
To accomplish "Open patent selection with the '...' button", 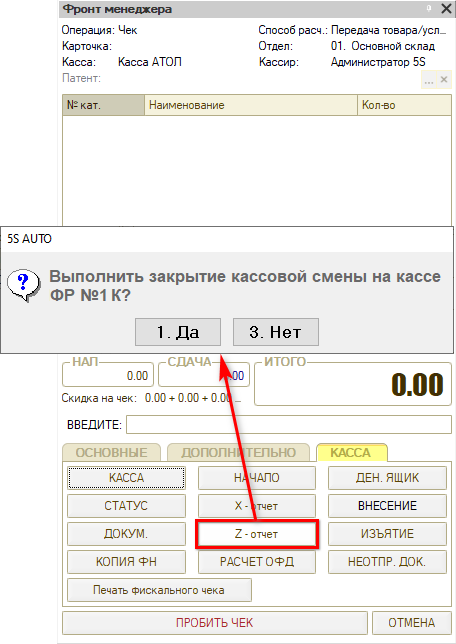I will 428,80.
